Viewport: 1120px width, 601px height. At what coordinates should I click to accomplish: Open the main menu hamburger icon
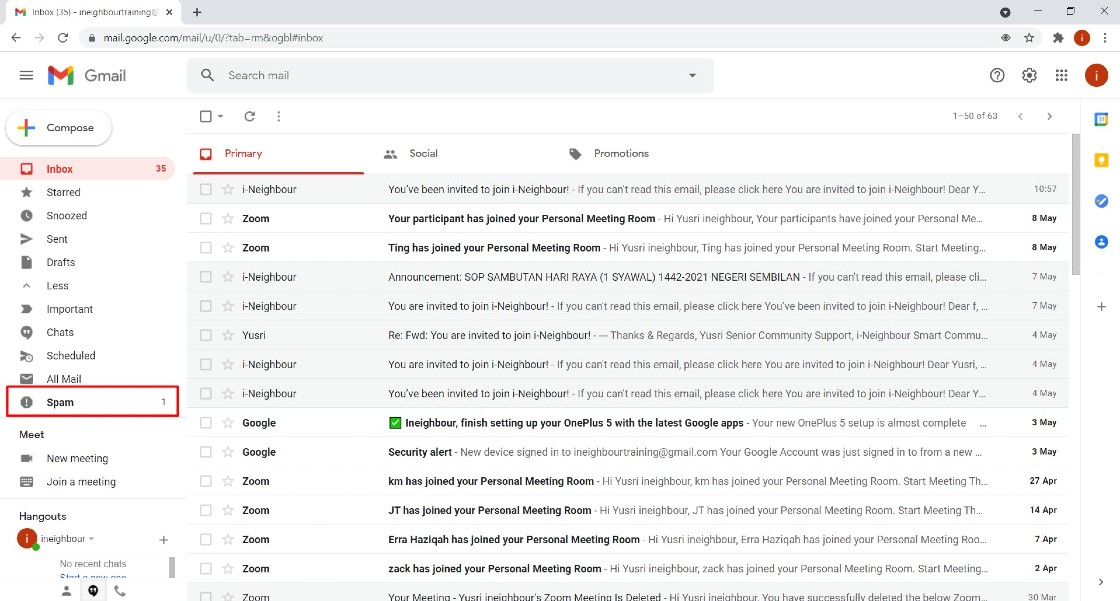(26, 75)
